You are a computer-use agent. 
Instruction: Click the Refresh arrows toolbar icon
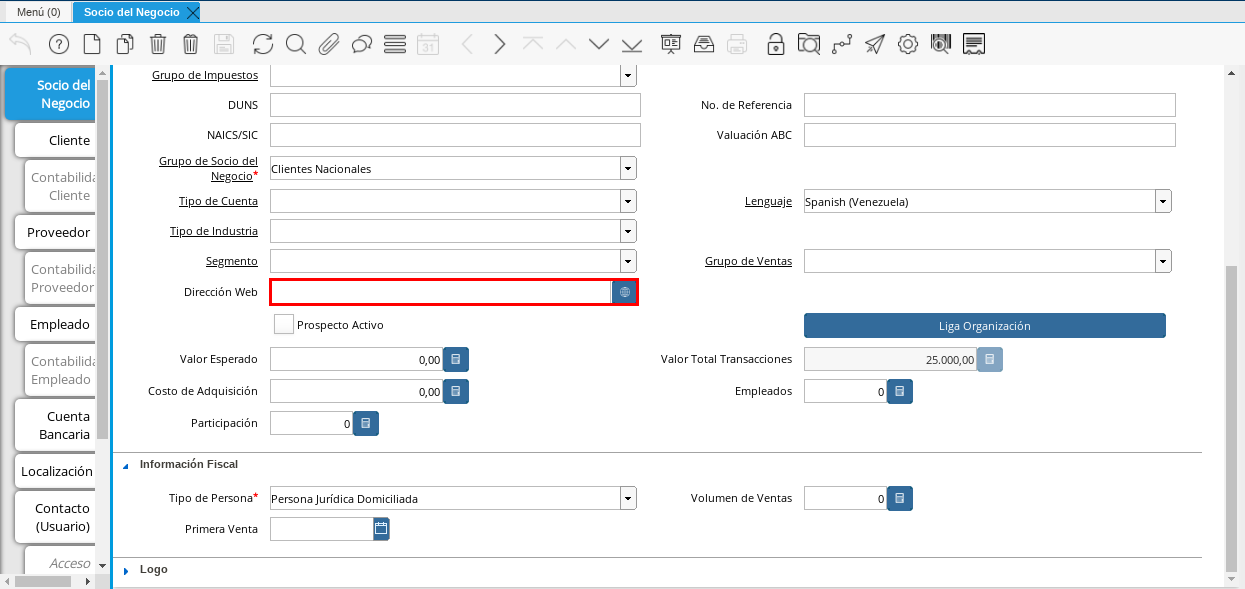tap(262, 44)
